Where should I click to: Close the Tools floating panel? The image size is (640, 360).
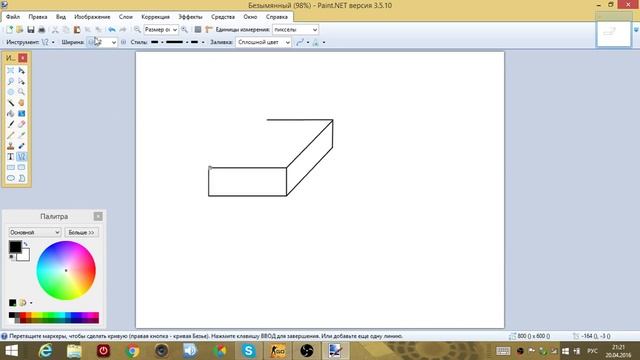pyautogui.click(x=23, y=58)
